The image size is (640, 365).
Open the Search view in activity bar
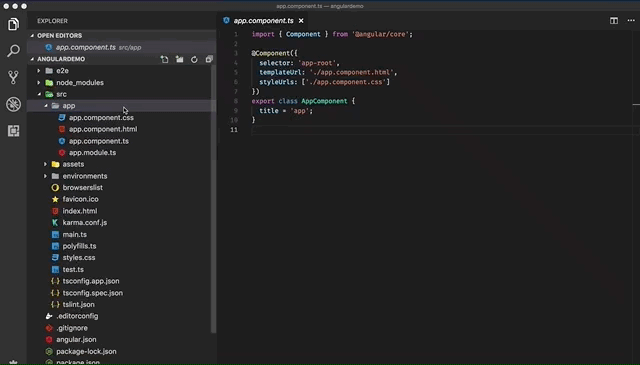coord(13,51)
